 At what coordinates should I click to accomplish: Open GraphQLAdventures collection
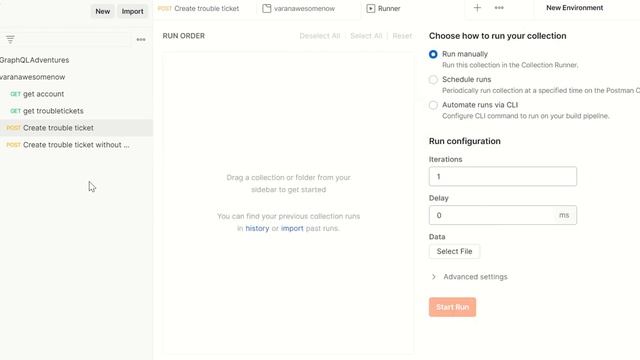(34, 60)
